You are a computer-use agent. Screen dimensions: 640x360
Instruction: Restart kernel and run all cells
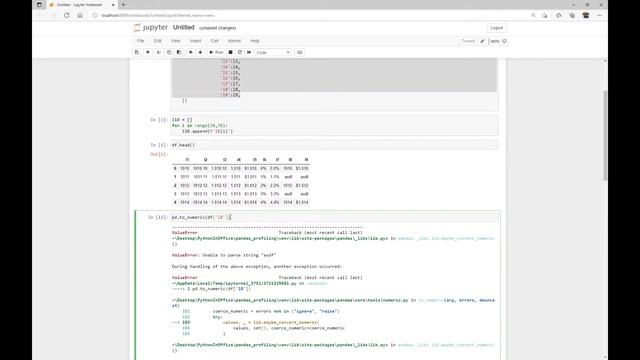coord(249,52)
